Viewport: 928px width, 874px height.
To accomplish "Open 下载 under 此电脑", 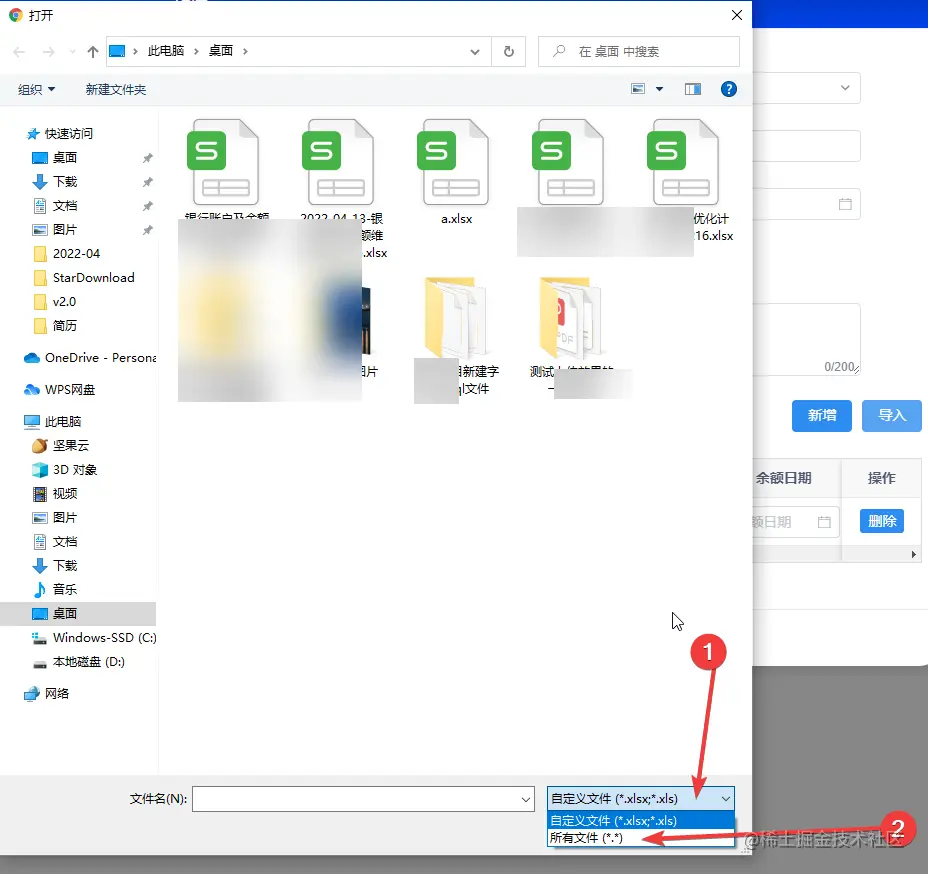I will pyautogui.click(x=65, y=566).
